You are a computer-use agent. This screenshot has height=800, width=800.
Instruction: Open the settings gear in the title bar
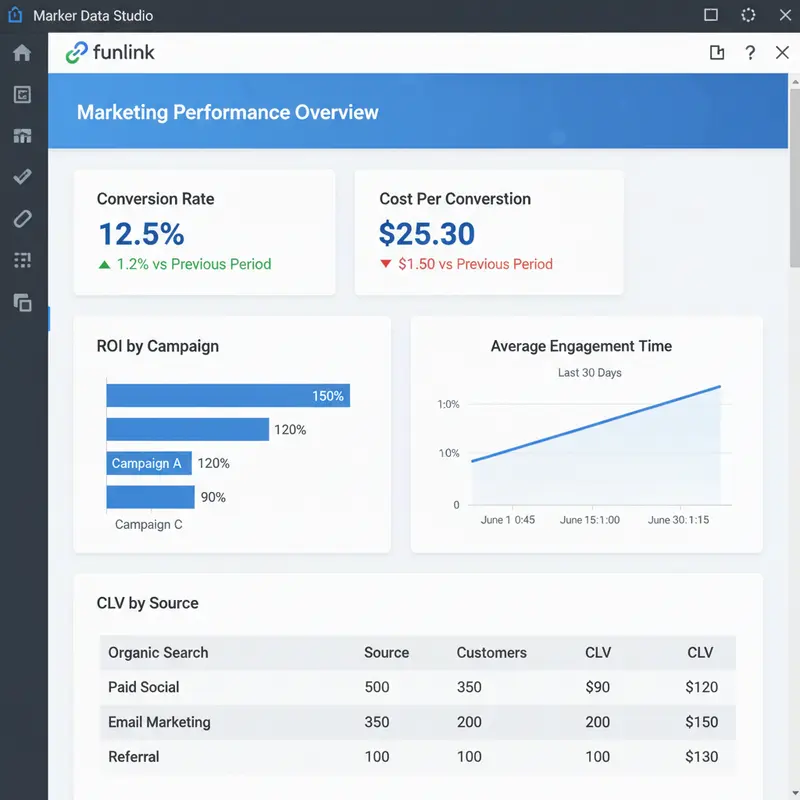tap(747, 15)
